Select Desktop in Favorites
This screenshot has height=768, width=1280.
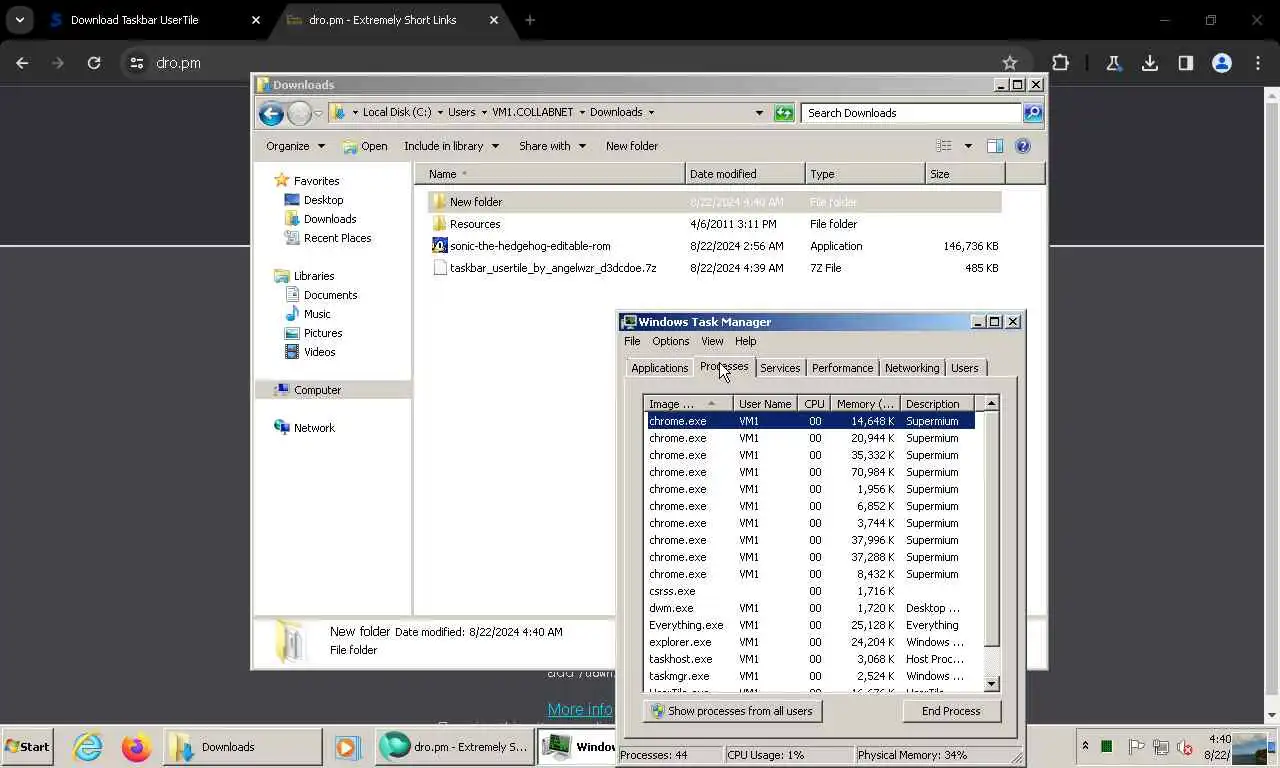323,200
